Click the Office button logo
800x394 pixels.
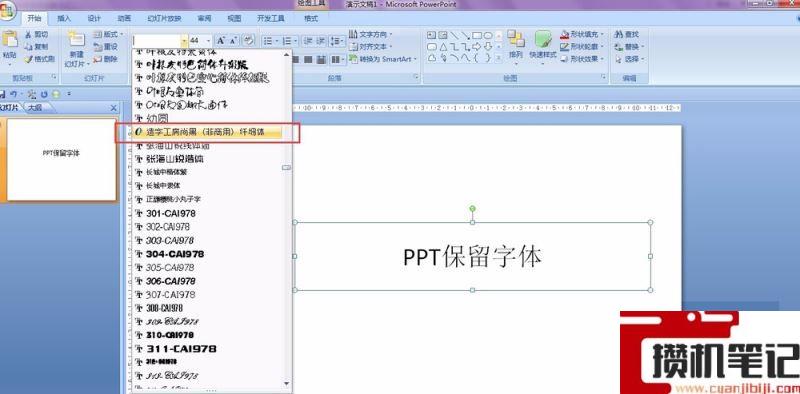(6, 12)
